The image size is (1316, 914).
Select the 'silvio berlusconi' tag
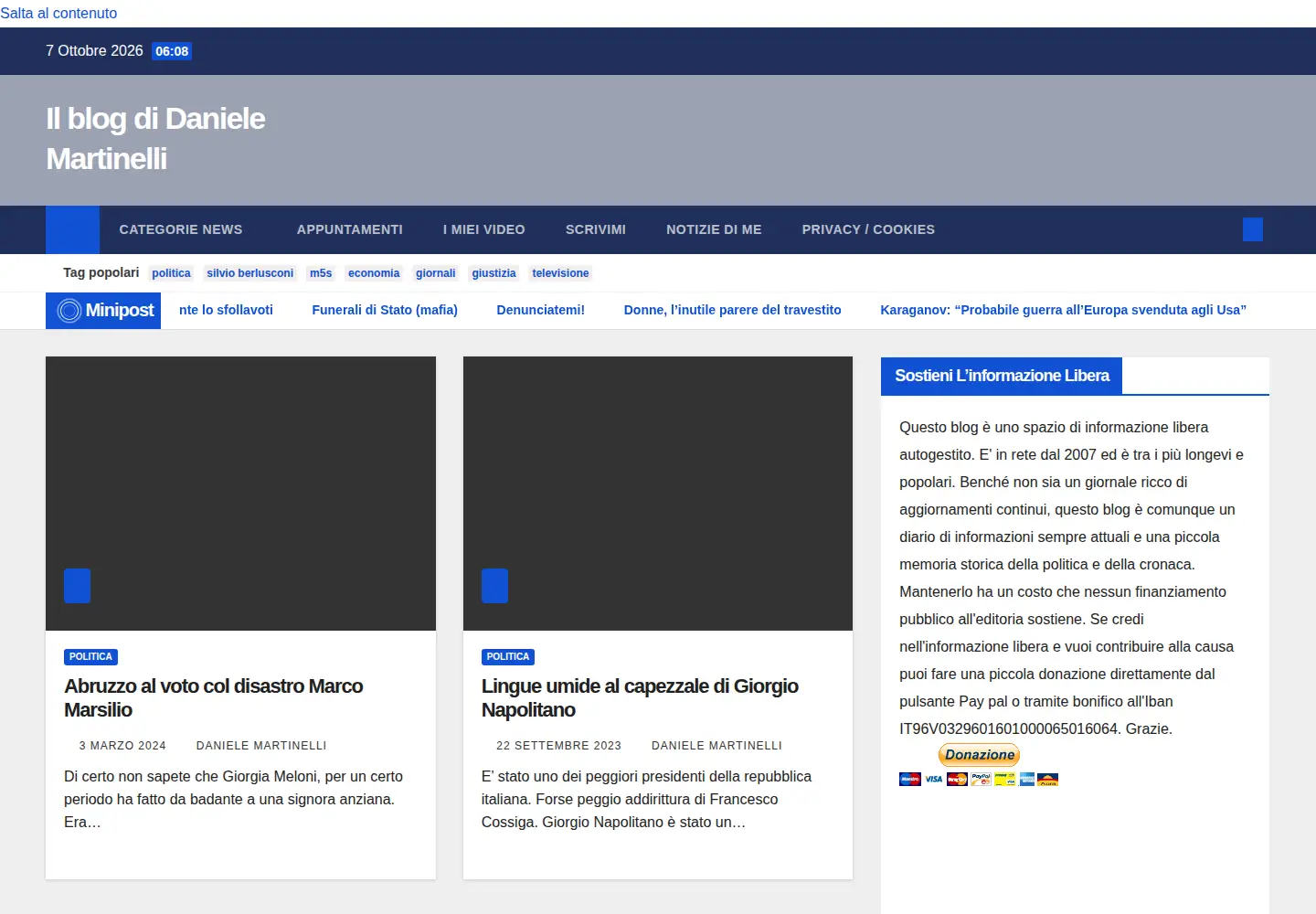point(250,273)
